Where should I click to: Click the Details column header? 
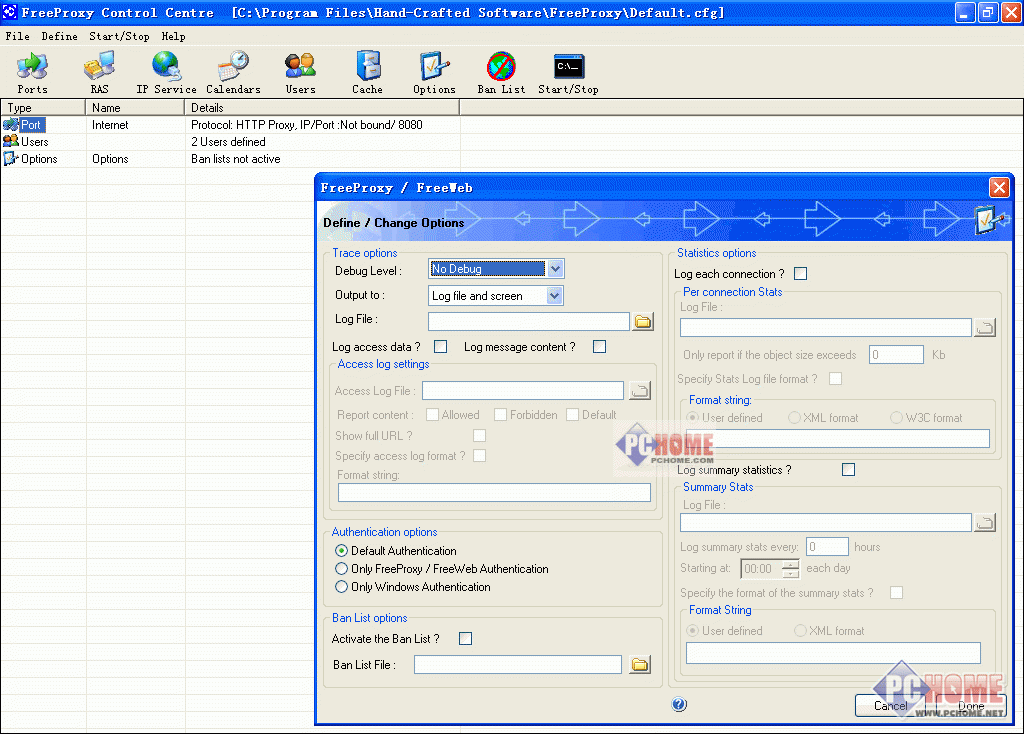[323, 108]
